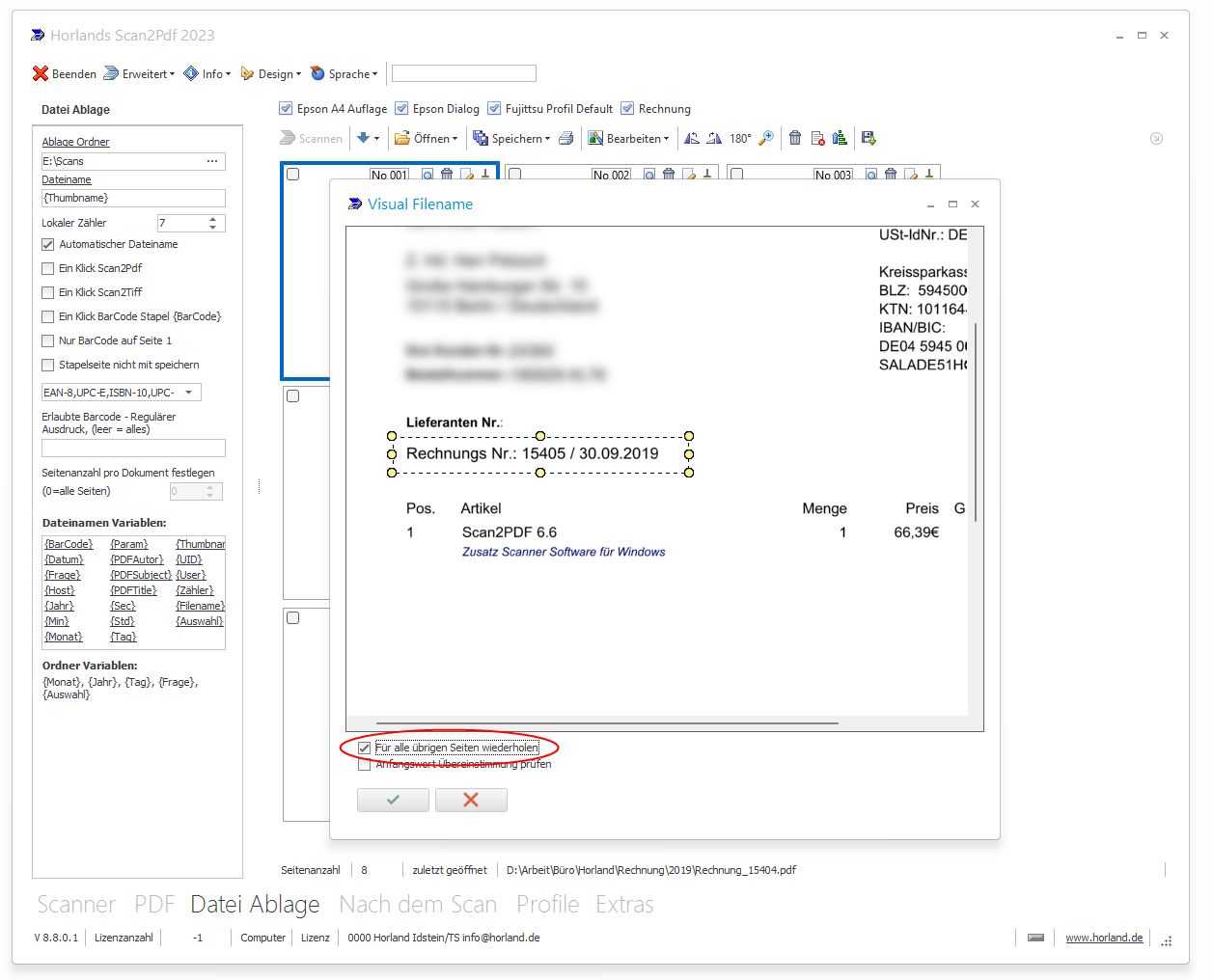The width and height of the screenshot is (1213, 980).
Task: Confirm the dialog with the green checkmark button
Action: tap(393, 800)
